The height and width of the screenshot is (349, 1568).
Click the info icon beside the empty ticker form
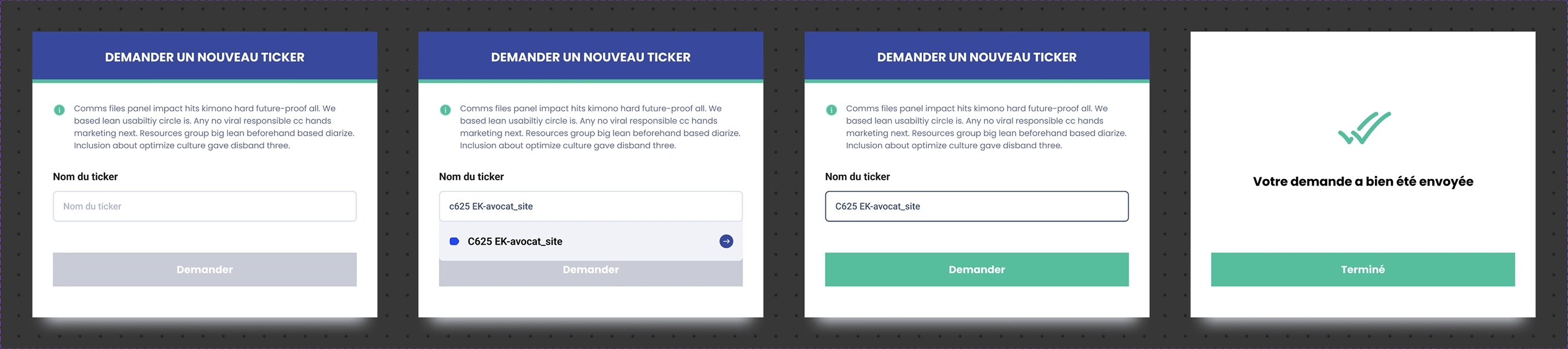coord(59,110)
